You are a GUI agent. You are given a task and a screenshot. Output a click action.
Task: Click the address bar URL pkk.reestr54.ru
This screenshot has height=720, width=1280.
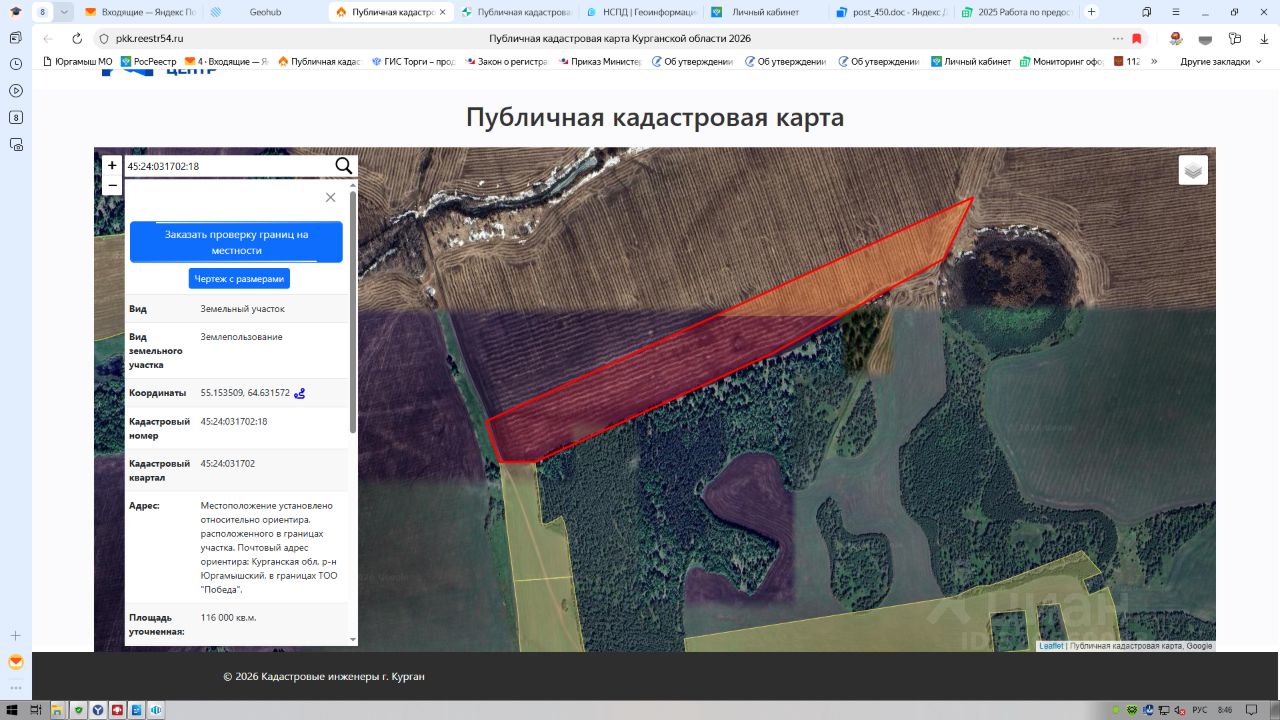pyautogui.click(x=150, y=38)
